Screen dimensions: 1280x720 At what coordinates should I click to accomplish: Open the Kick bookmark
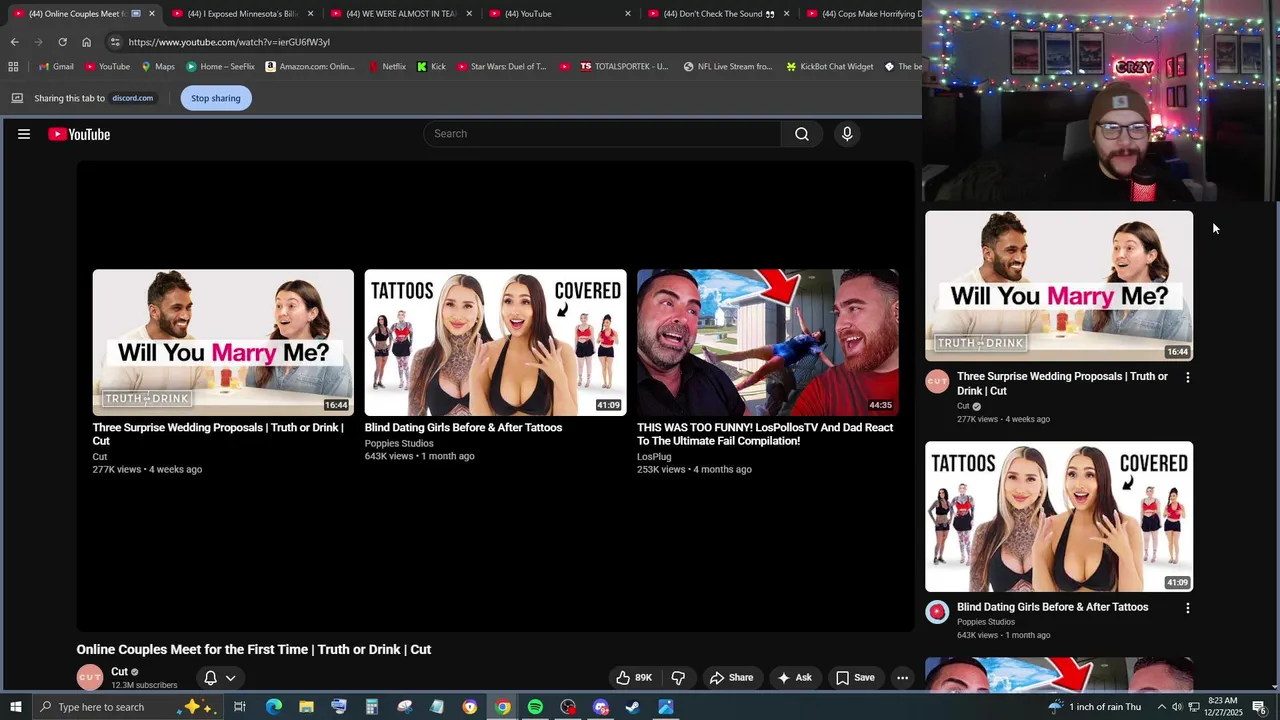click(x=431, y=67)
